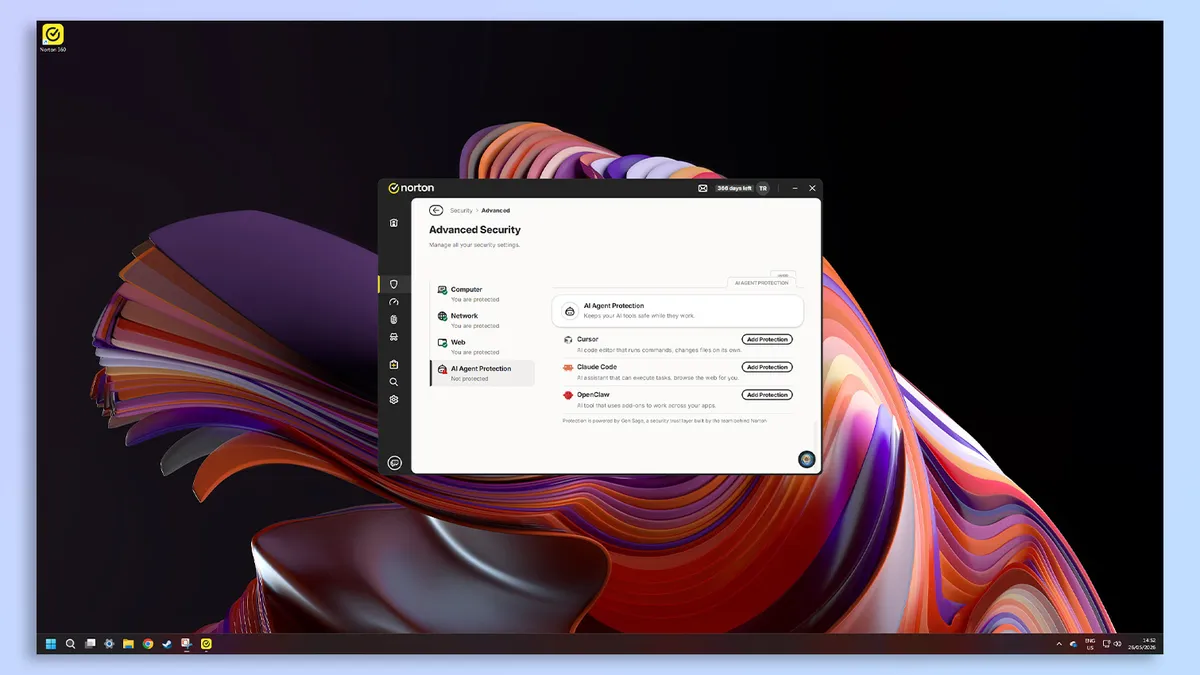Open the ENG US language switcher
1200x675 pixels.
[1090, 644]
